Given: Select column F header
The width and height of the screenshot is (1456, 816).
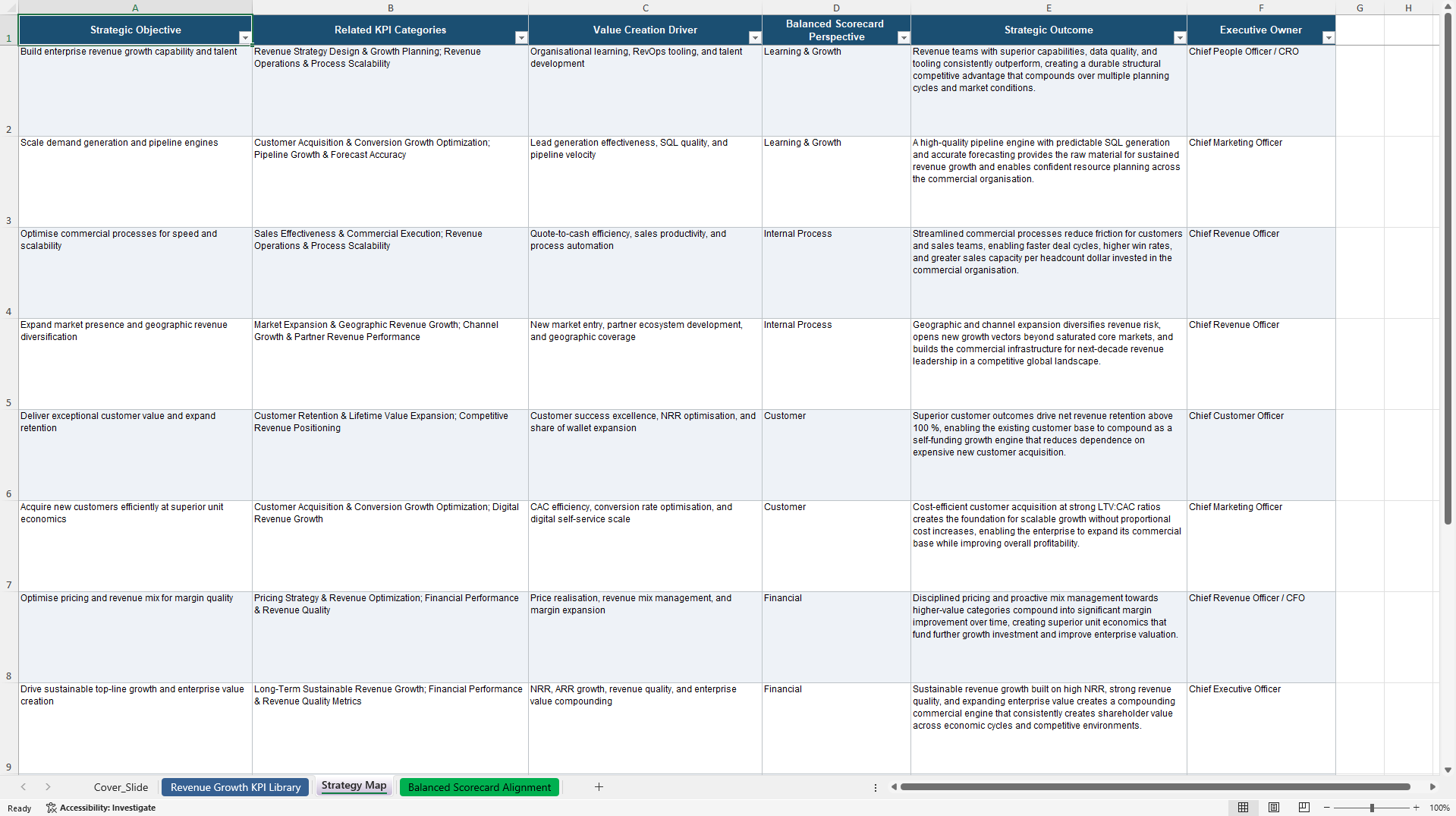Looking at the screenshot, I should [x=1261, y=8].
